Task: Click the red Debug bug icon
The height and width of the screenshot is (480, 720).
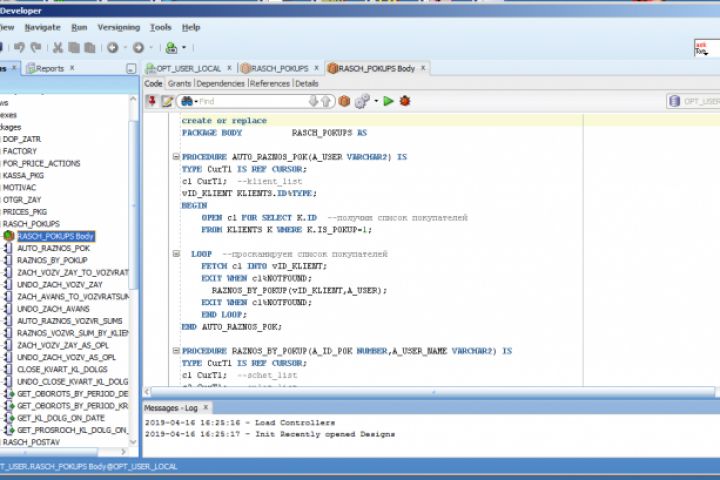Action: [x=404, y=101]
